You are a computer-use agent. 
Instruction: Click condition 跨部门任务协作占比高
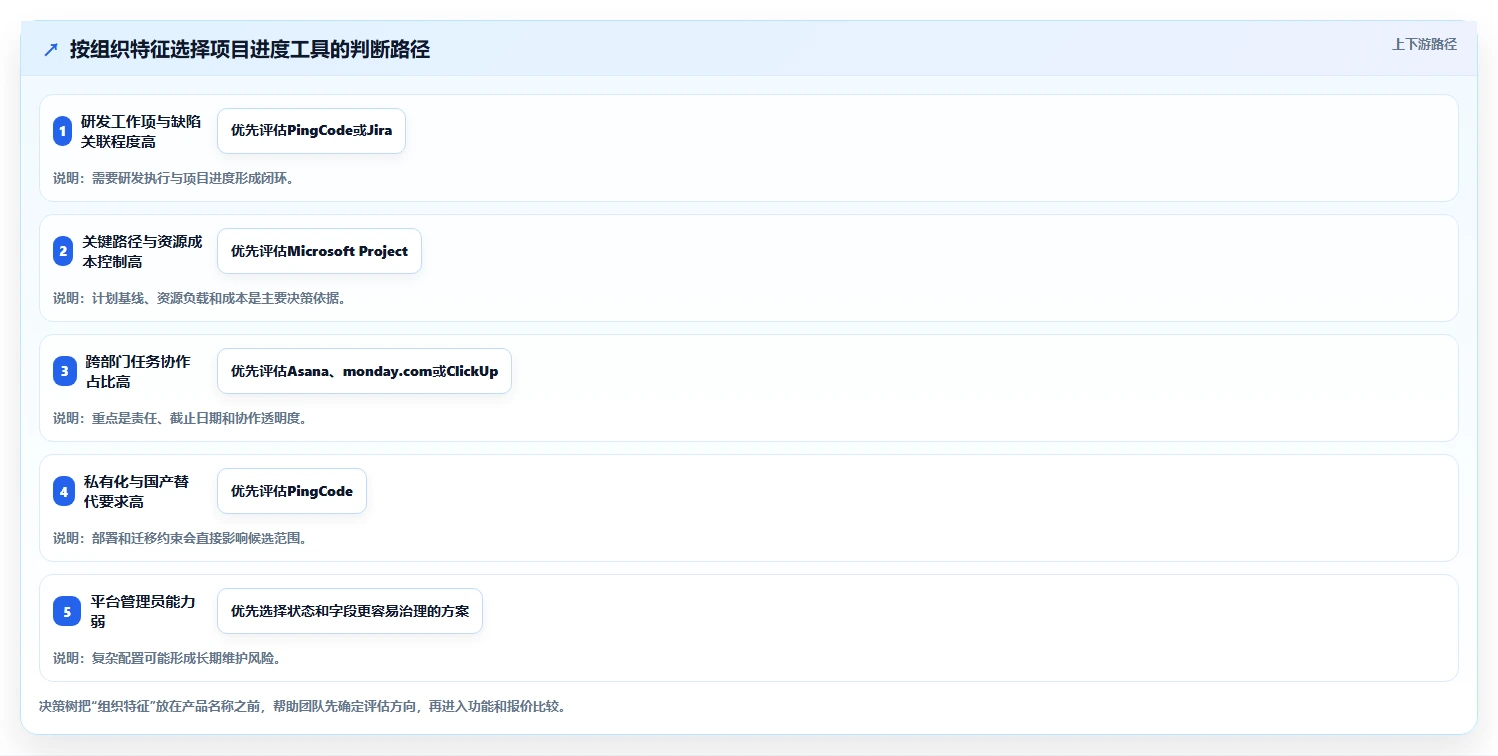(138, 371)
